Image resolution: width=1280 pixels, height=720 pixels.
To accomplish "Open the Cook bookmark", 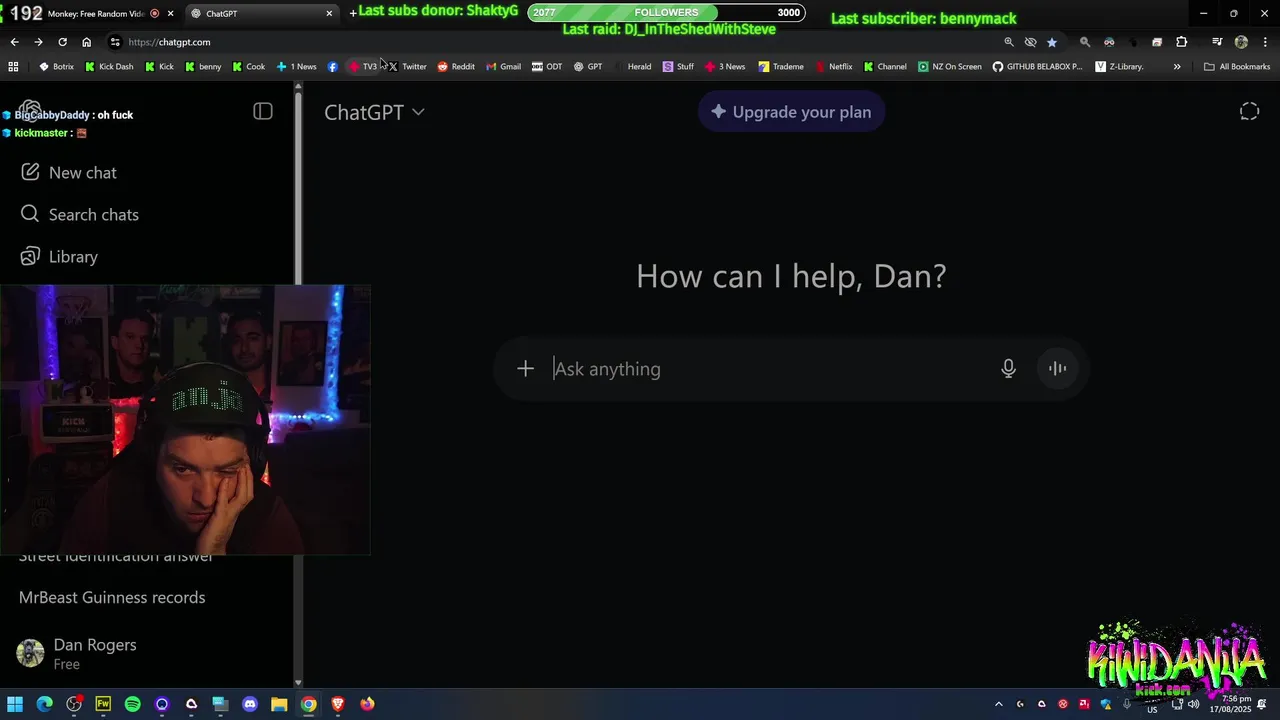I will (248, 66).
